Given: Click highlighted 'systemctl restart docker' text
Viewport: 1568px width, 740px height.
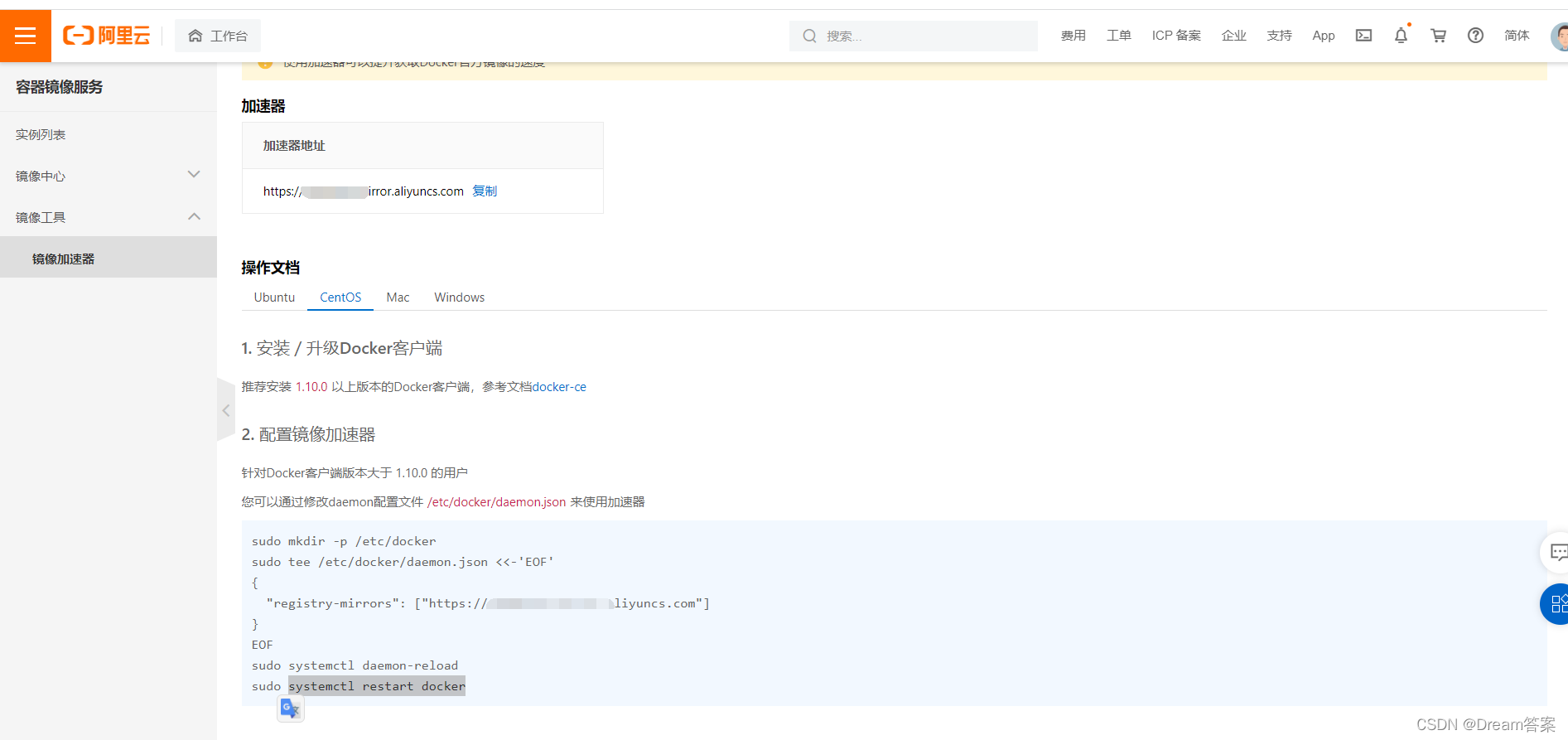Looking at the screenshot, I should [x=377, y=686].
